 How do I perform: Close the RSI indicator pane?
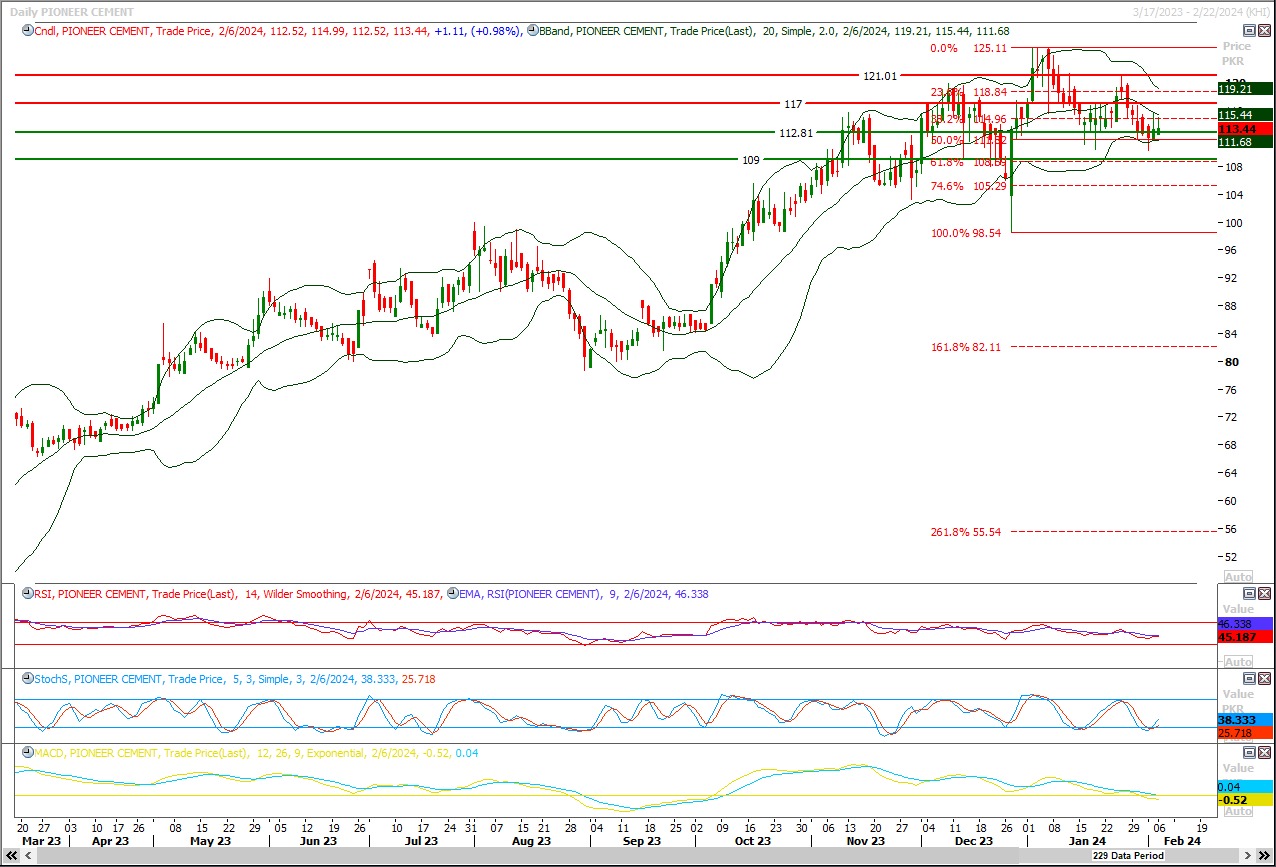click(x=1264, y=593)
